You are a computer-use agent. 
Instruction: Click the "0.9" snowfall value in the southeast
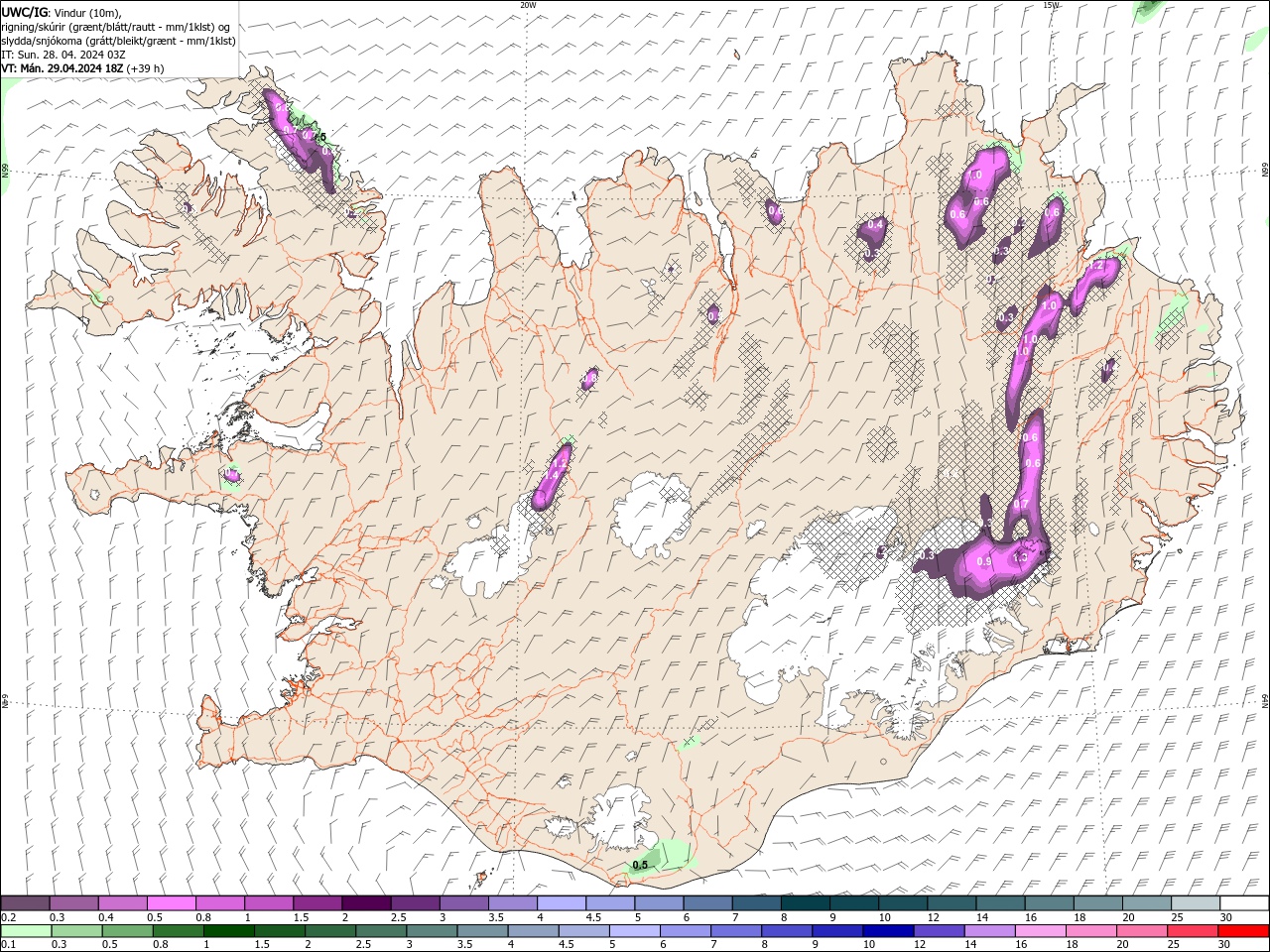click(x=984, y=561)
